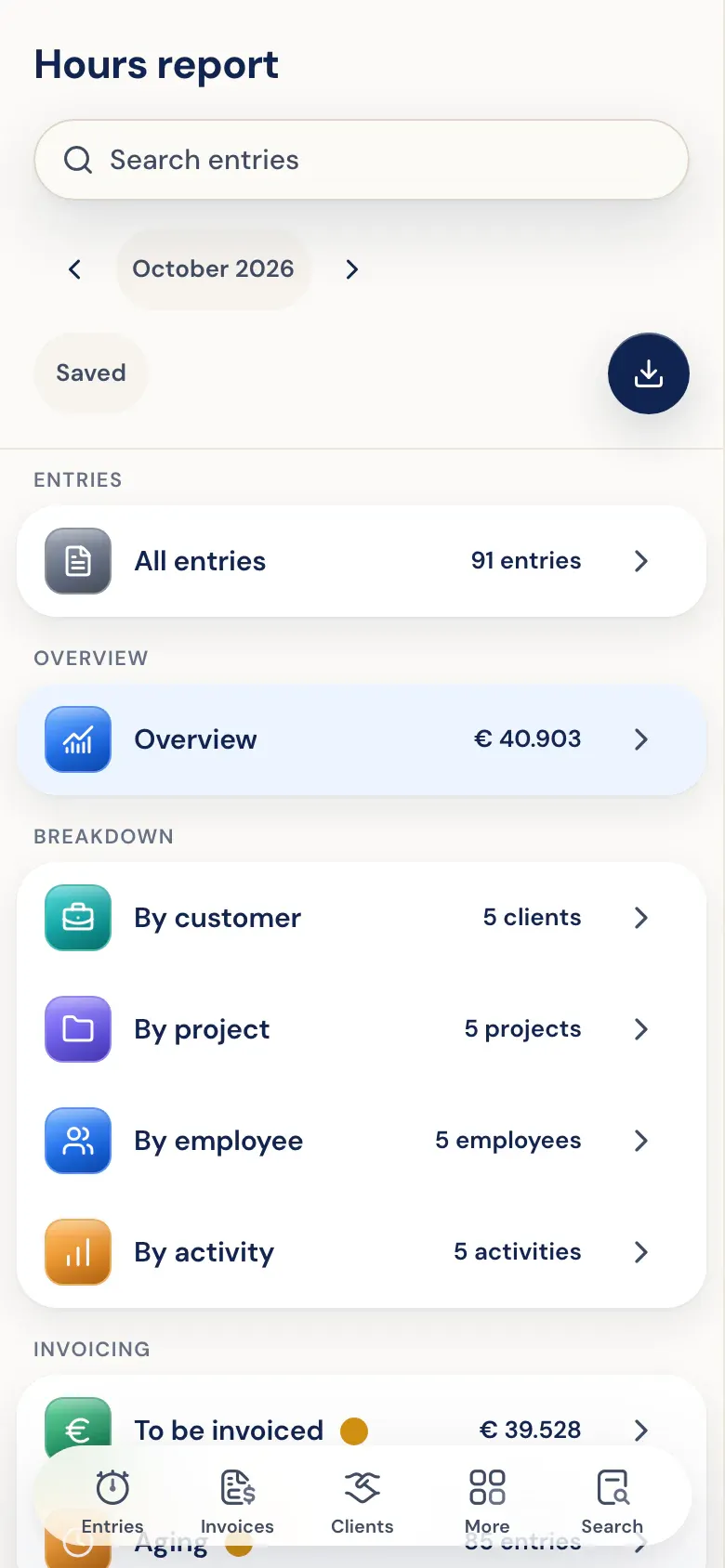The height and width of the screenshot is (1568, 725).
Task: Click the All entries document icon
Action: [x=78, y=561]
